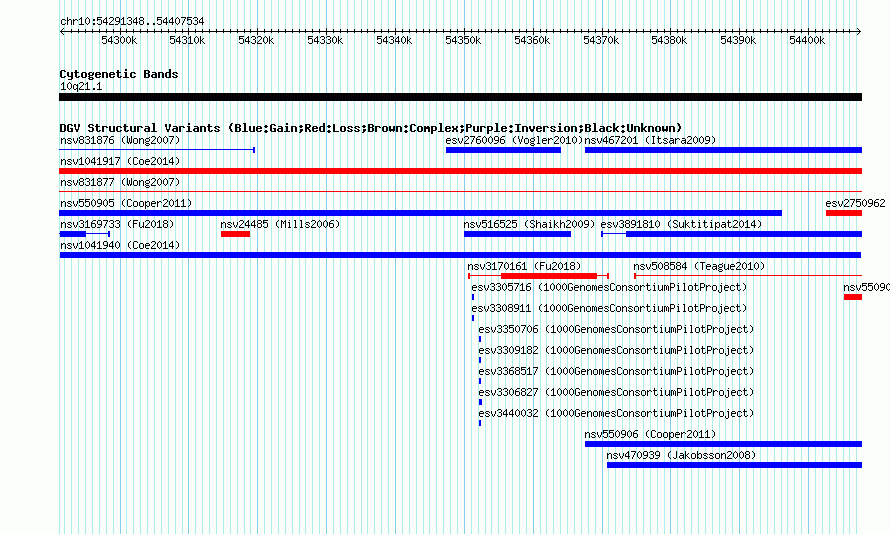
Task: Click the esv3368517 1000Genomes label
Action: point(616,371)
